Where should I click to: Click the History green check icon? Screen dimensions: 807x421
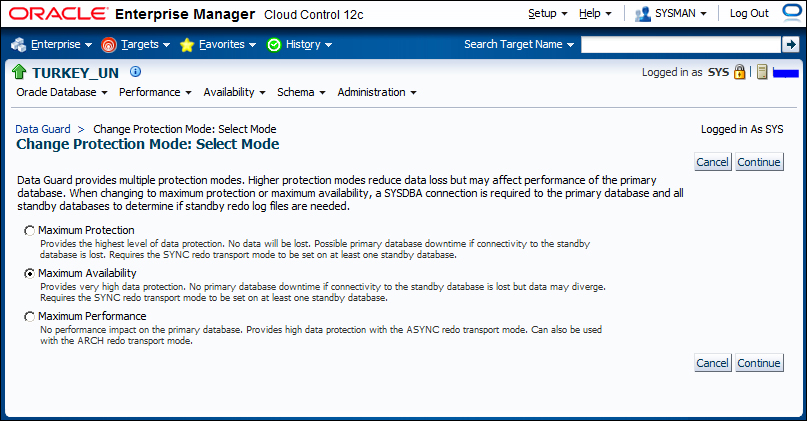pos(274,45)
